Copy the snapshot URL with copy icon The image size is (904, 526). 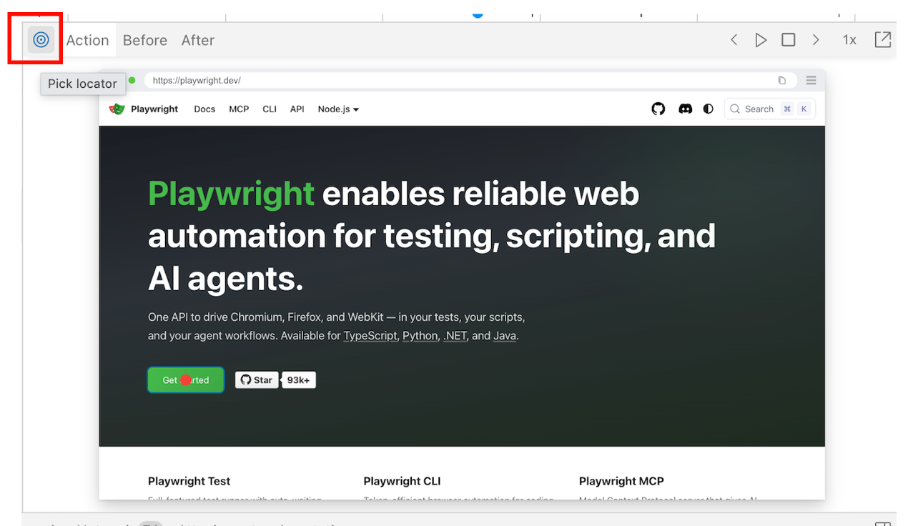point(782,81)
